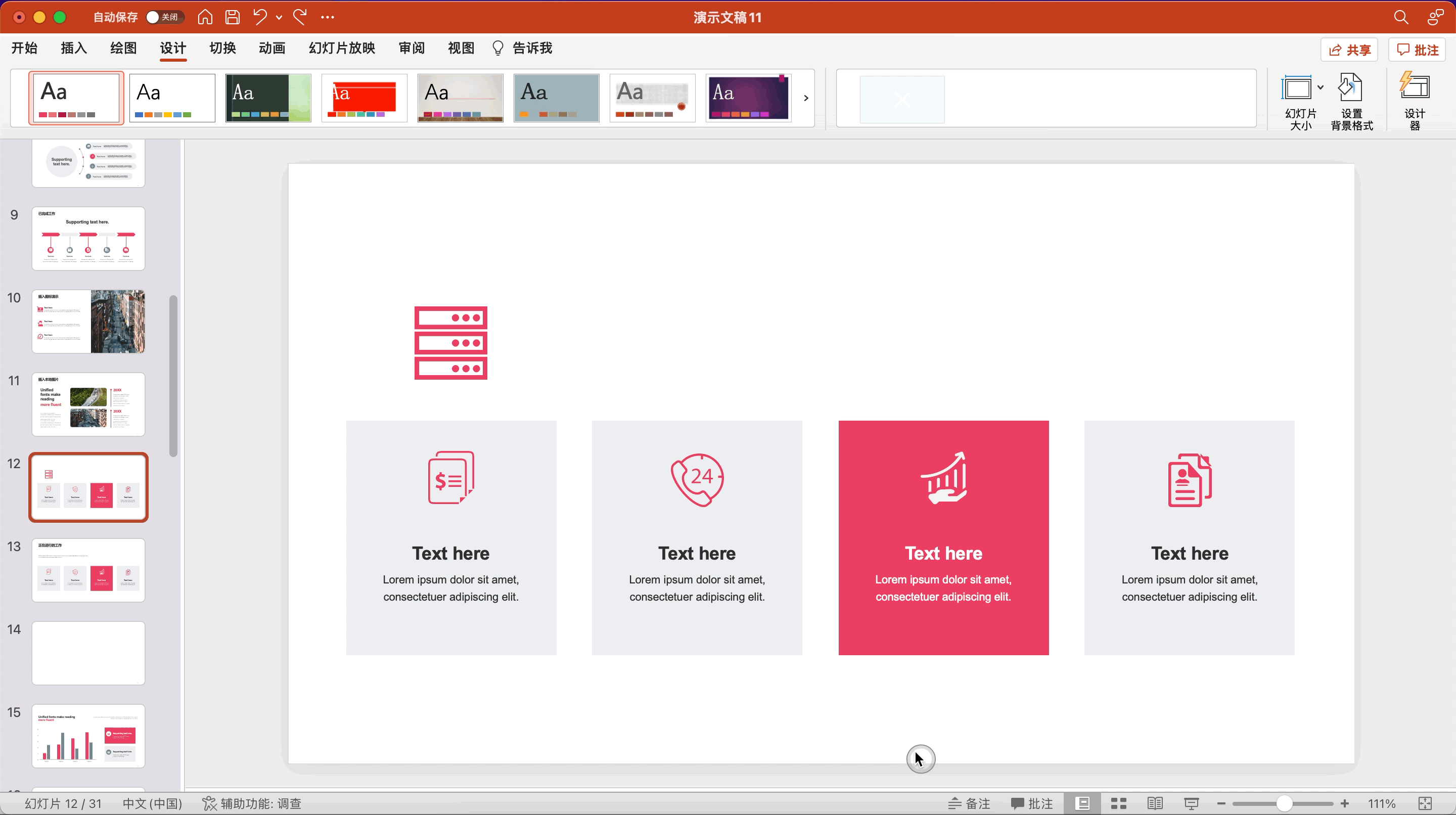1456x815 pixels.
Task: Click the Share (共享) button
Action: pyautogui.click(x=1349, y=50)
